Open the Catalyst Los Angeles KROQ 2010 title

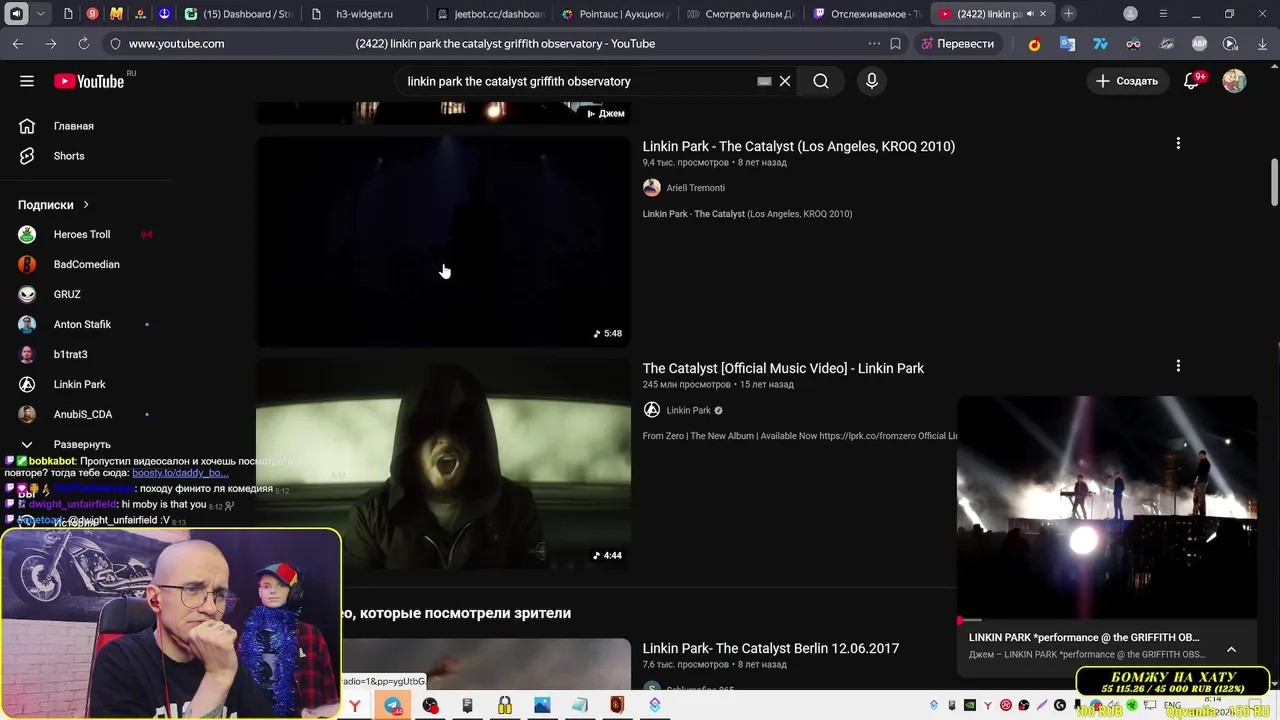(x=798, y=146)
